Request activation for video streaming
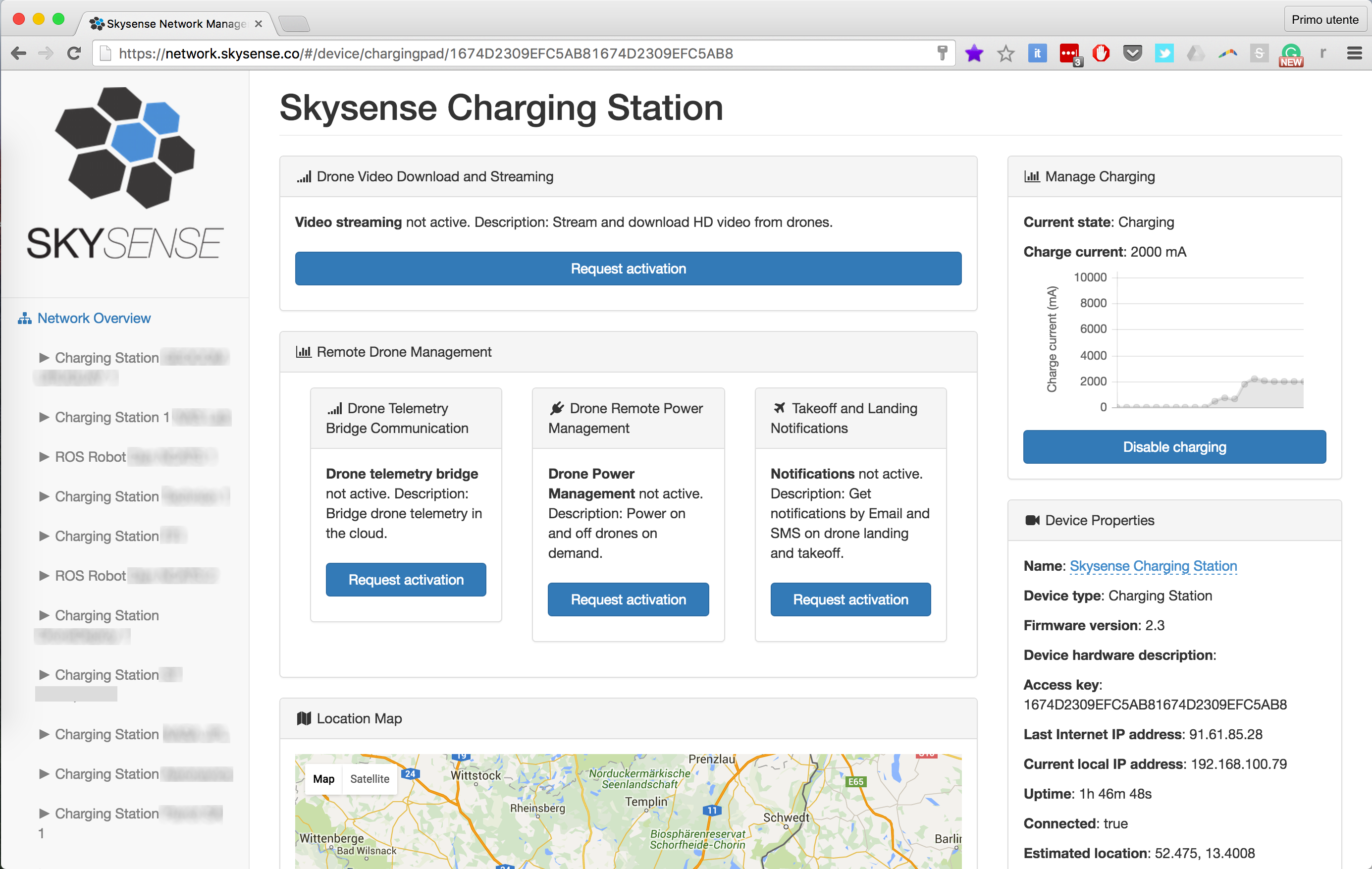This screenshot has width=1372, height=869. point(628,269)
